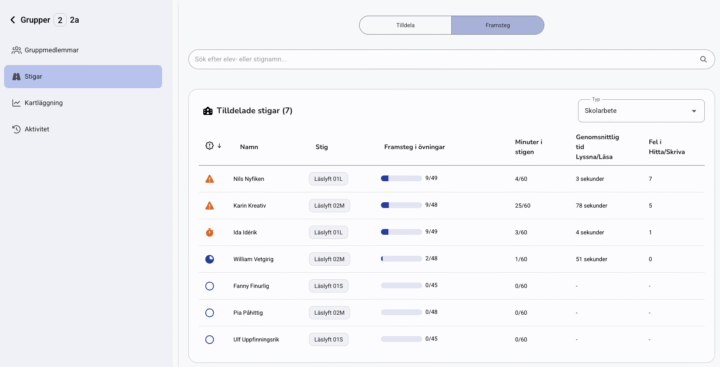Switch to the Tilldela tab
This screenshot has height=367, width=720.
tap(405, 25)
